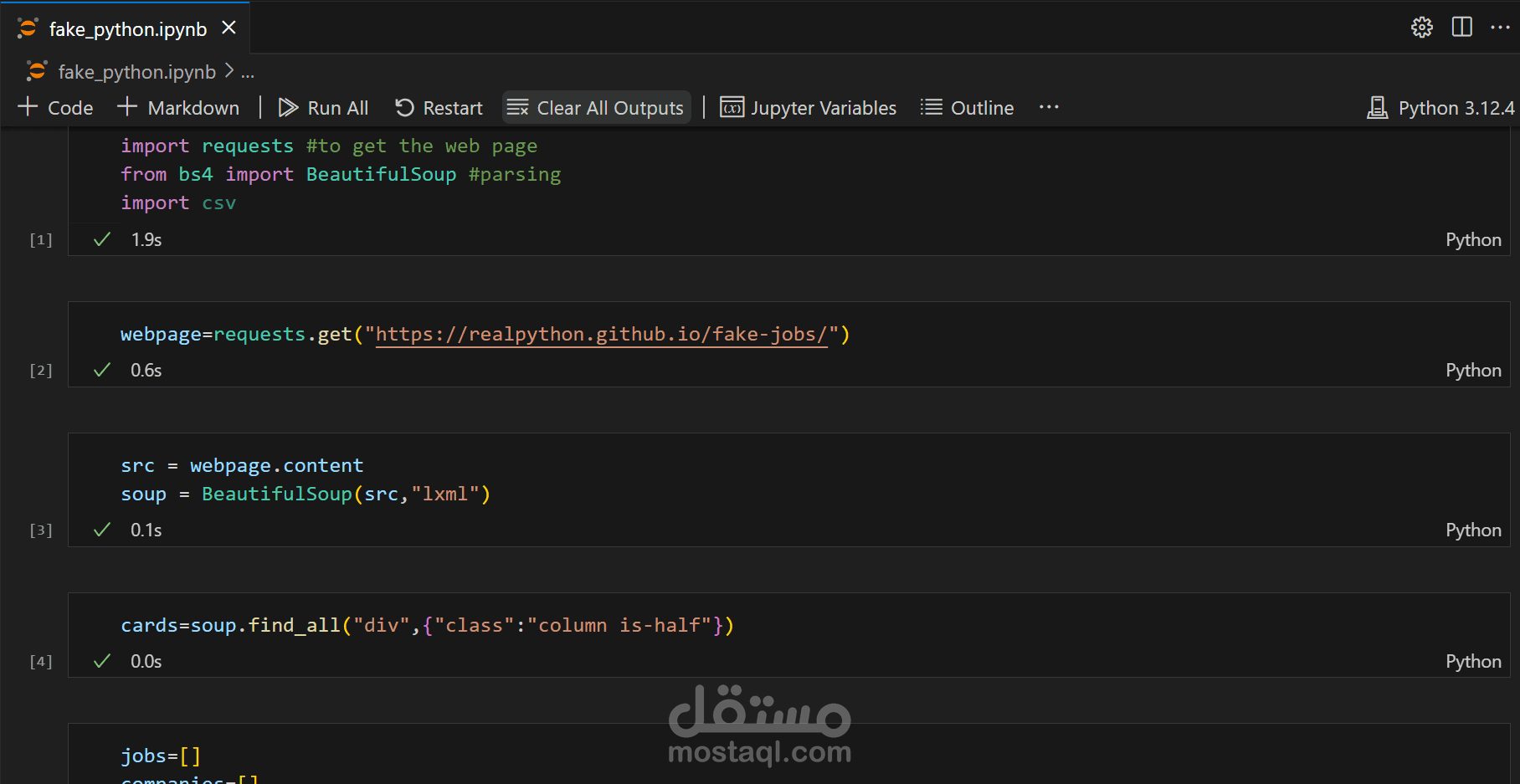The width and height of the screenshot is (1520, 784).
Task: Click the success checkmark of cell 4
Action: [102, 661]
